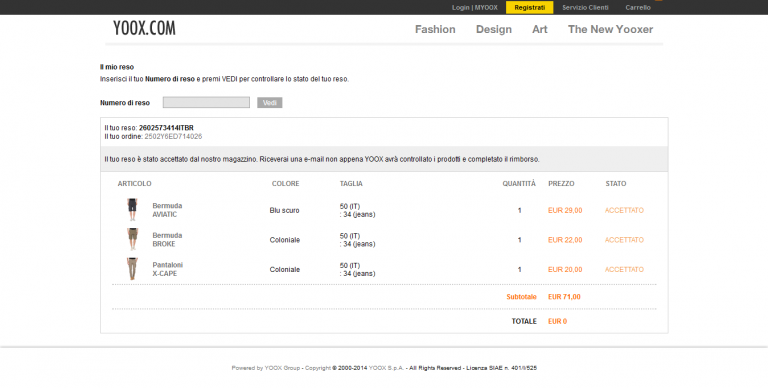Open the MYOOX link
Image resolution: width=768 pixels, height=388 pixels.
[x=486, y=7]
